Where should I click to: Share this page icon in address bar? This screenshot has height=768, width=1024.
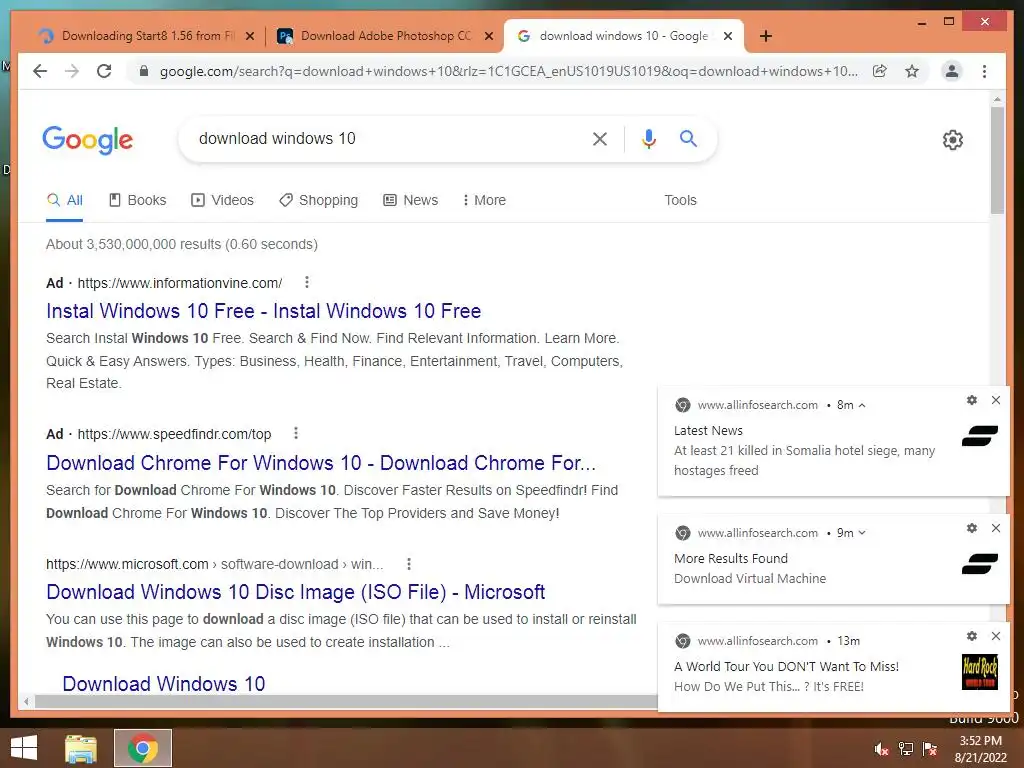(880, 71)
